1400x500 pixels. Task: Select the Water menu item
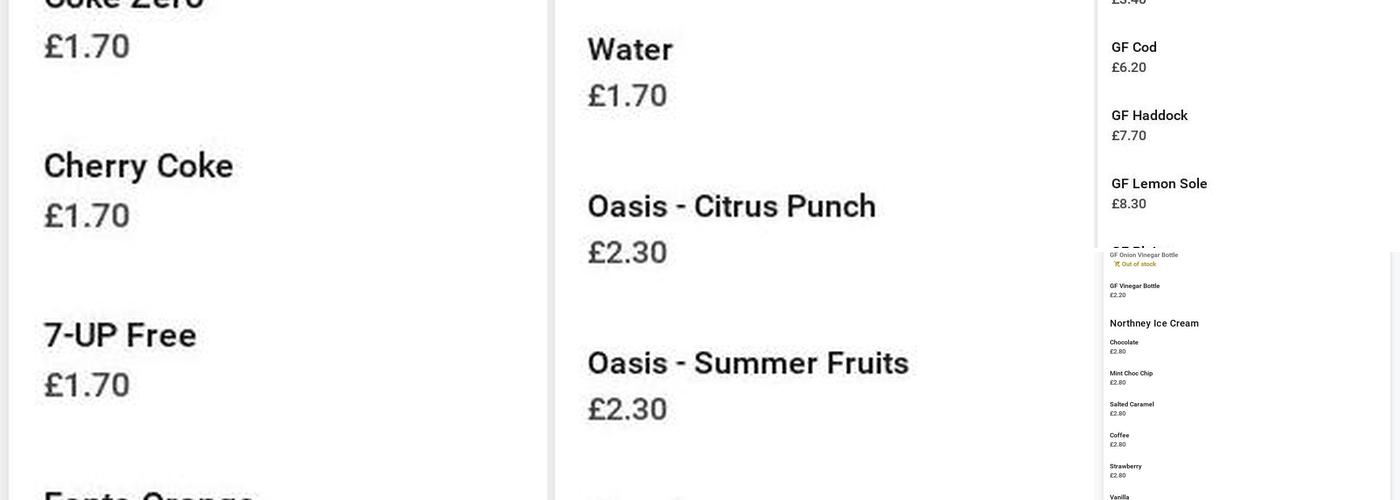630,50
